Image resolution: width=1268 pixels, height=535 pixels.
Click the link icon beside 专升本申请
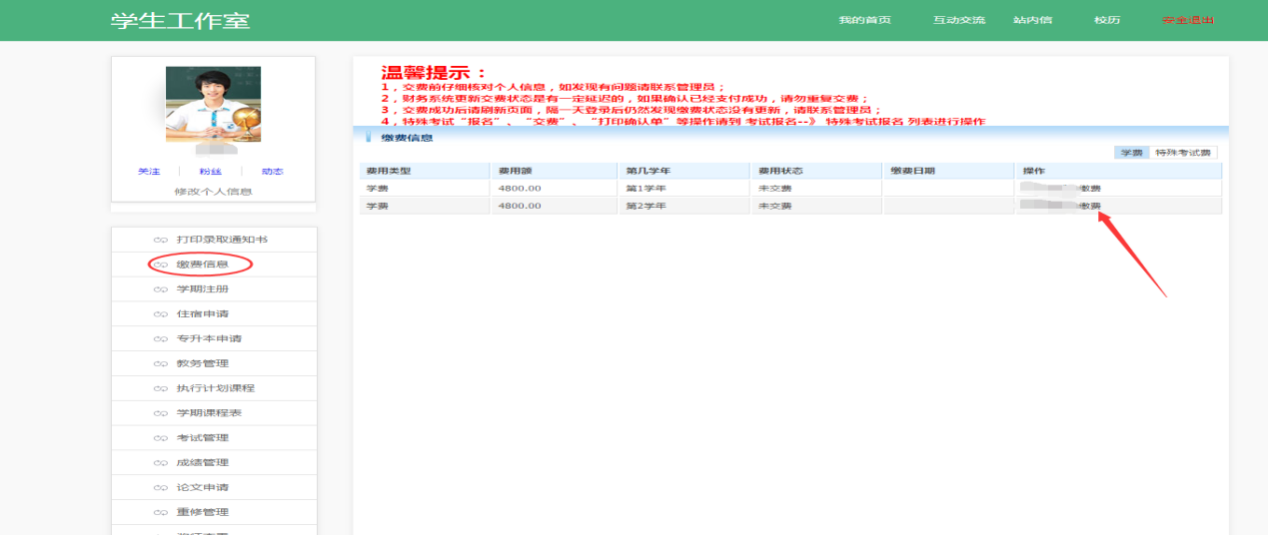pos(159,339)
